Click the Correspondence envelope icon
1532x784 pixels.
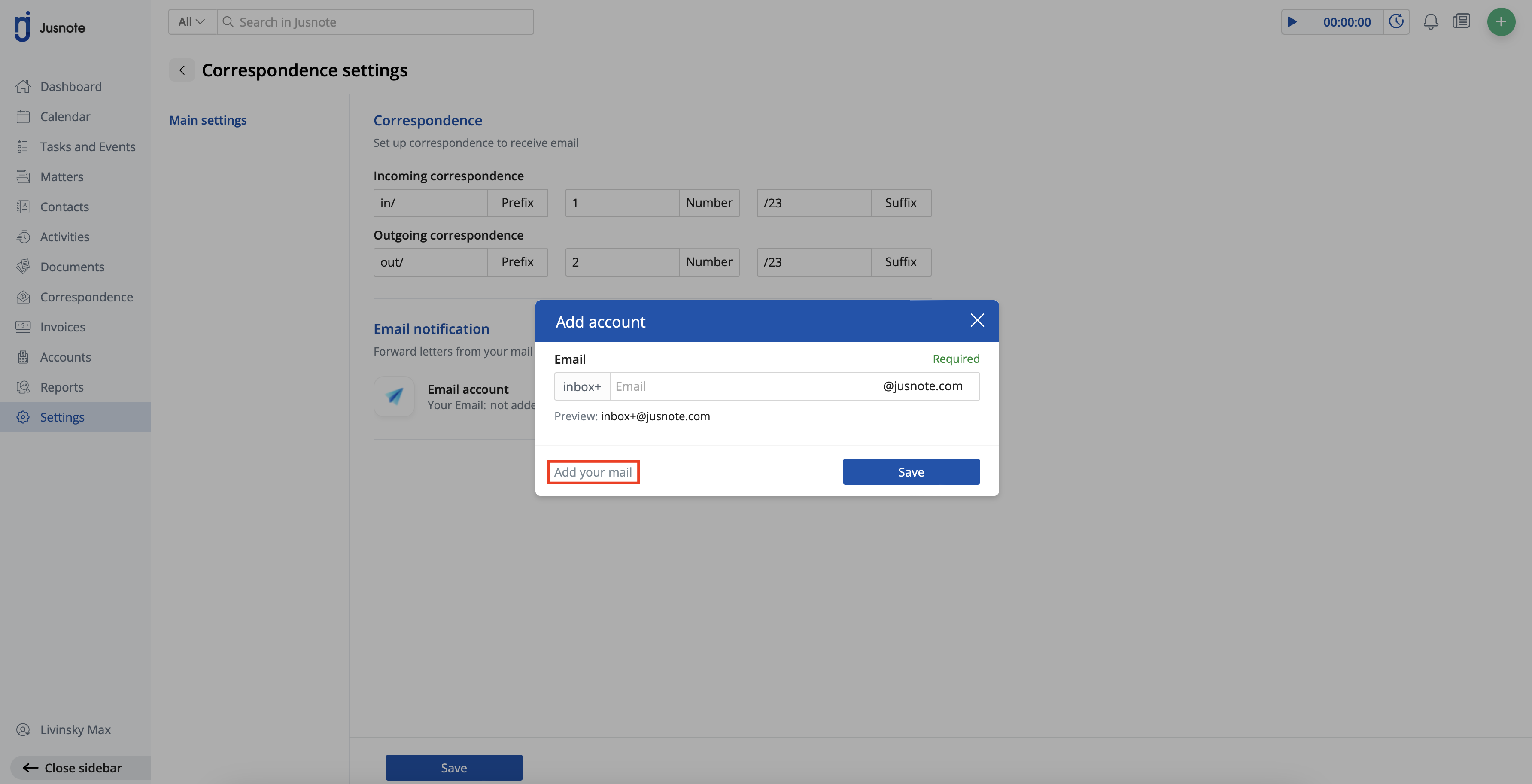[23, 297]
